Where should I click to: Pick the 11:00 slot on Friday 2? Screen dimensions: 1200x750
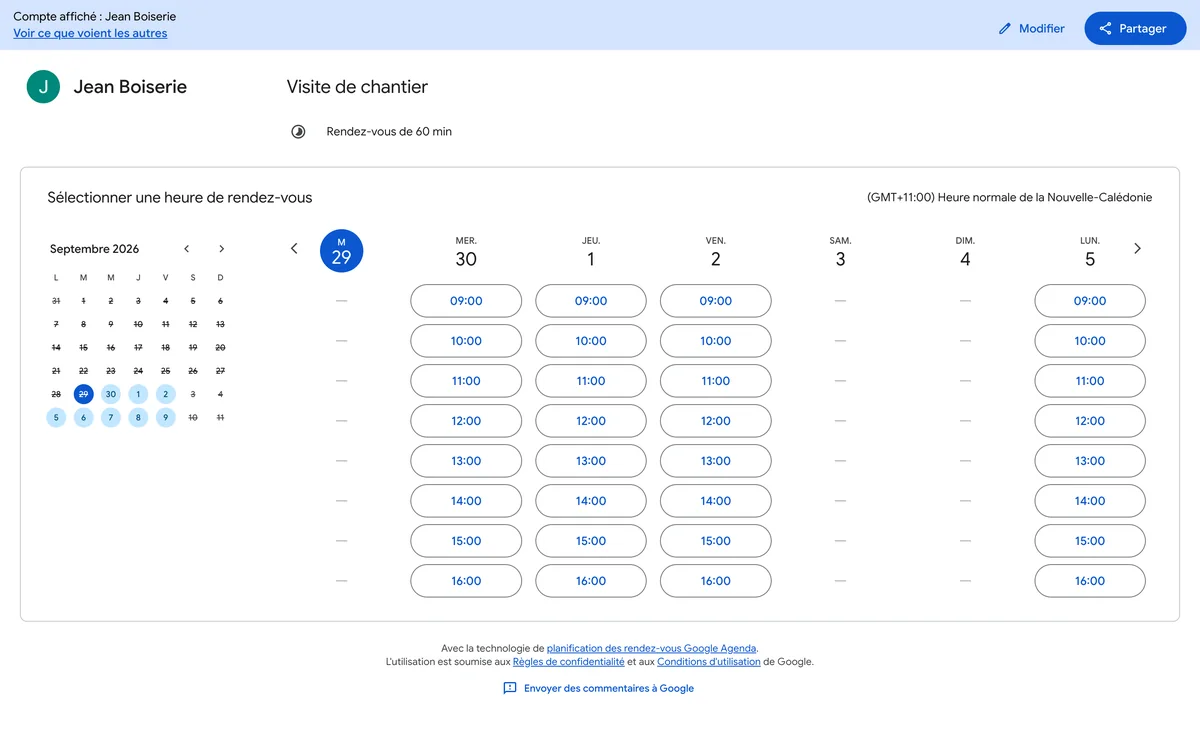pos(716,381)
